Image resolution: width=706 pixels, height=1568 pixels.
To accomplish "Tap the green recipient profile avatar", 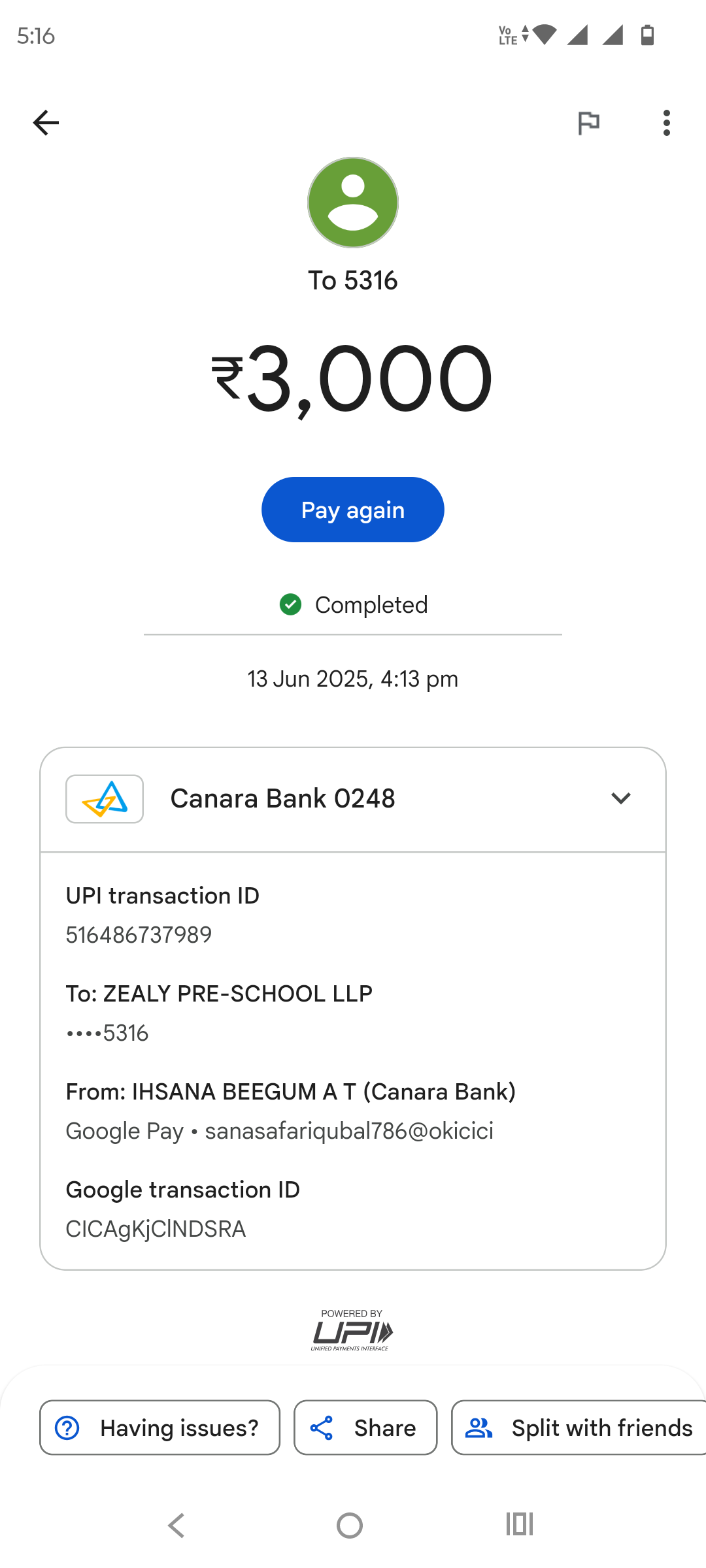I will click(353, 203).
